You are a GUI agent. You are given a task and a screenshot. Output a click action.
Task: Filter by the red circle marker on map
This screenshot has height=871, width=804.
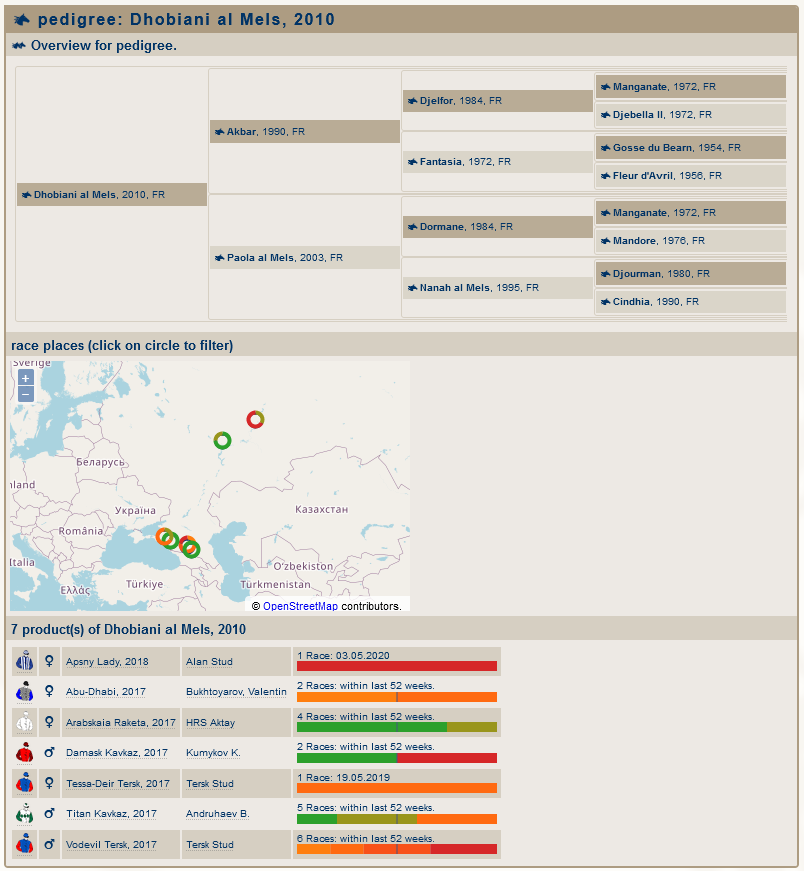[x=256, y=419]
